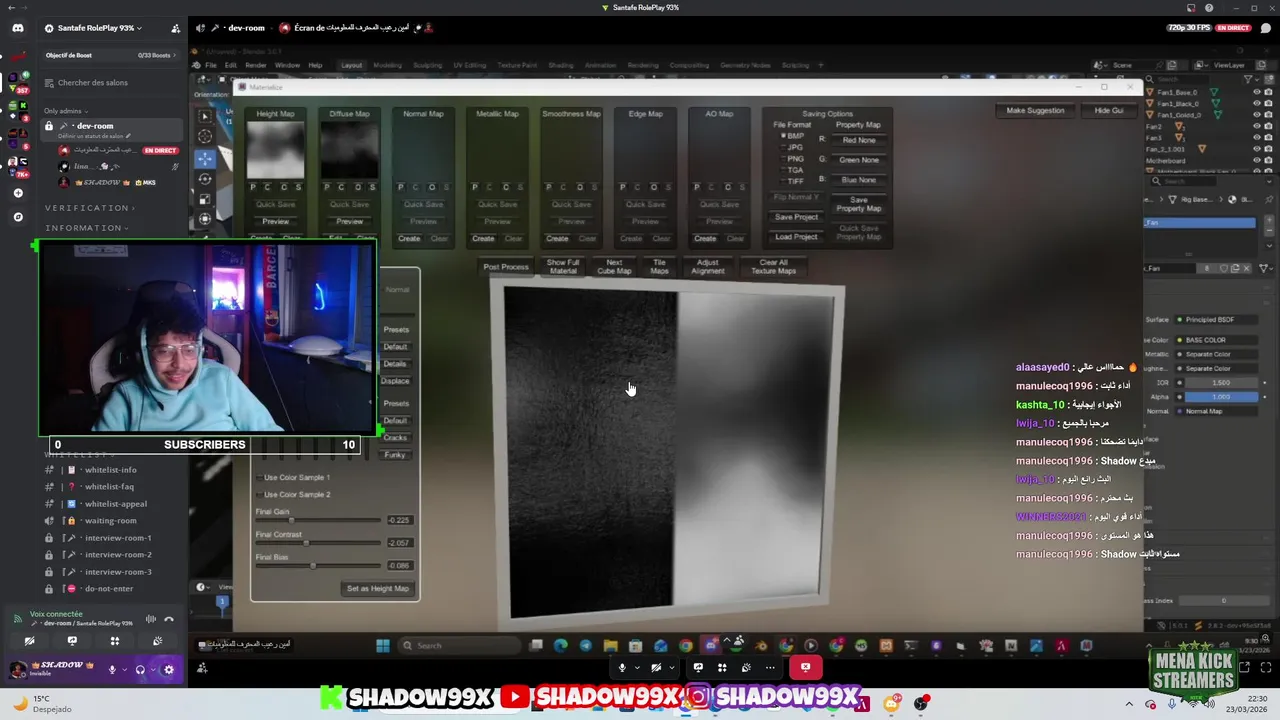Click the Post Process button

pyautogui.click(x=506, y=267)
